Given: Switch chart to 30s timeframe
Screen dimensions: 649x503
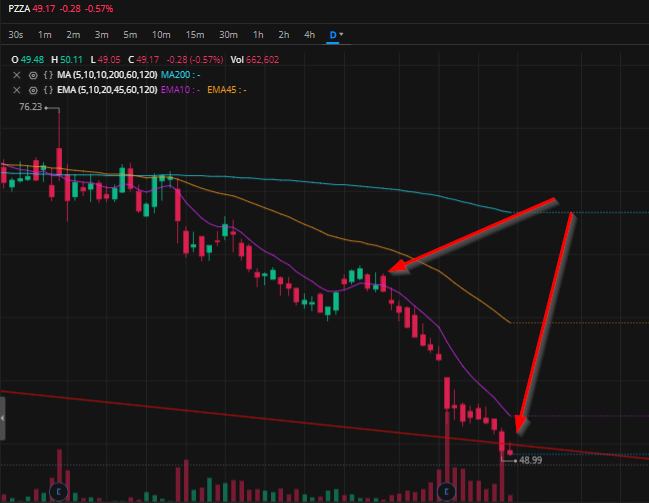Looking at the screenshot, I should (x=16, y=35).
